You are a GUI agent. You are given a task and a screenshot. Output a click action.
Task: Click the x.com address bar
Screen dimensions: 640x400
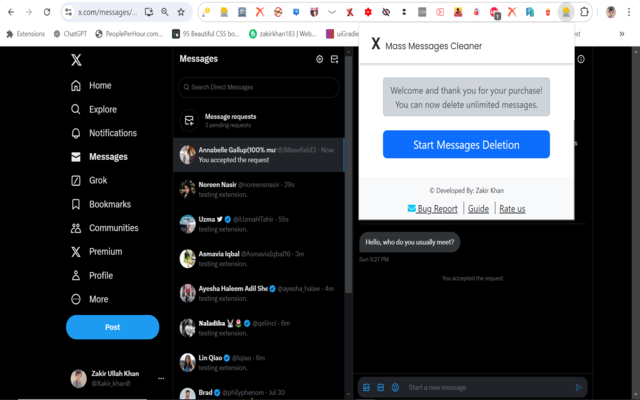click(x=108, y=12)
